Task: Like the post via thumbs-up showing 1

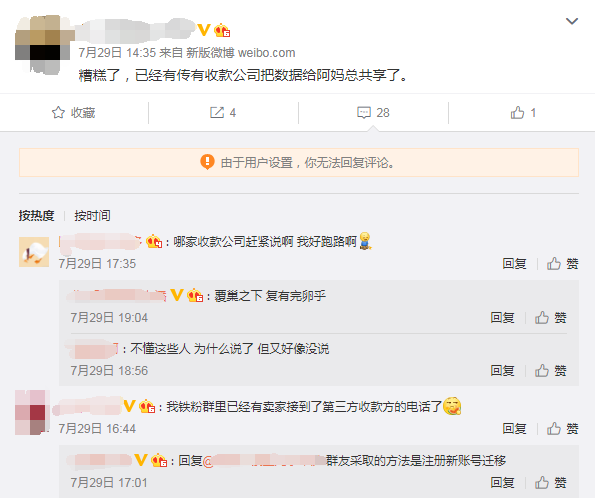Action: (517, 112)
